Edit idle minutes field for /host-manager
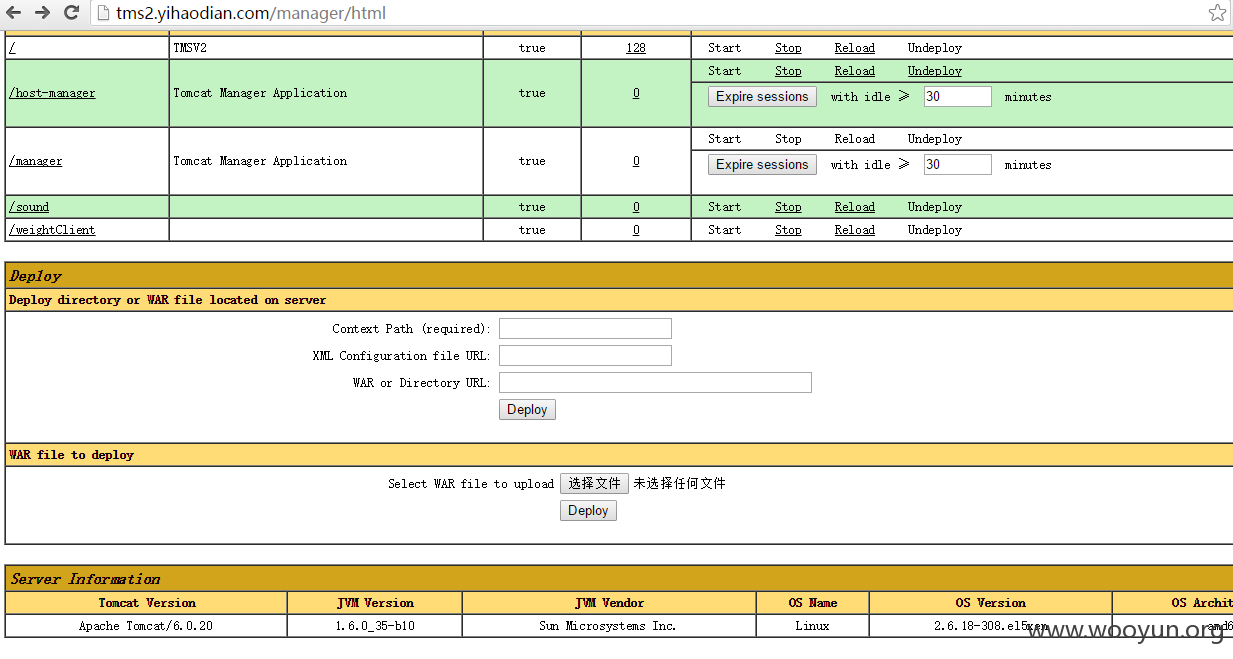Viewport: 1233px width, 659px height. (957, 97)
